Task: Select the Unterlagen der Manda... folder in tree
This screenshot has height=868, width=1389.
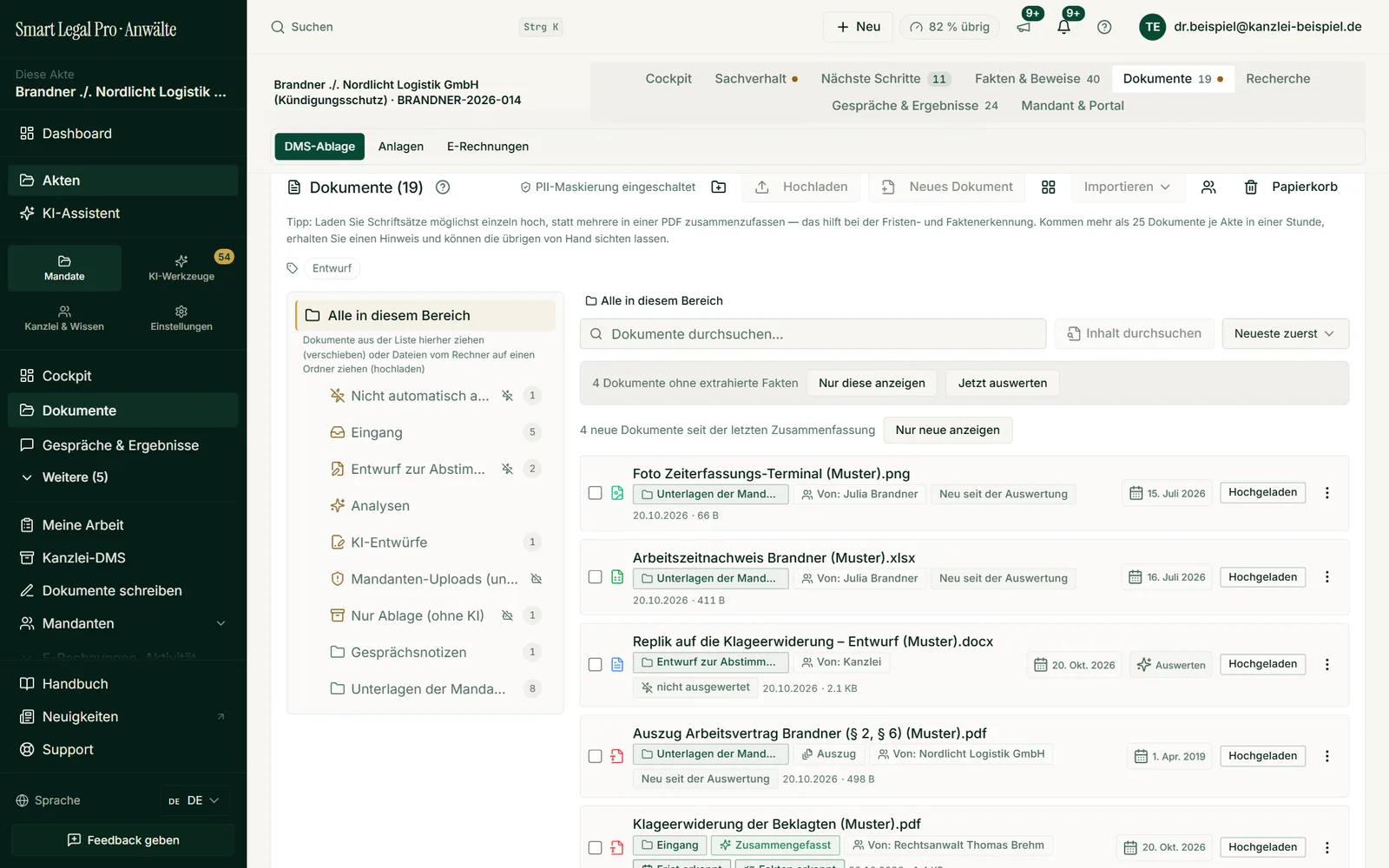Action: [x=428, y=689]
